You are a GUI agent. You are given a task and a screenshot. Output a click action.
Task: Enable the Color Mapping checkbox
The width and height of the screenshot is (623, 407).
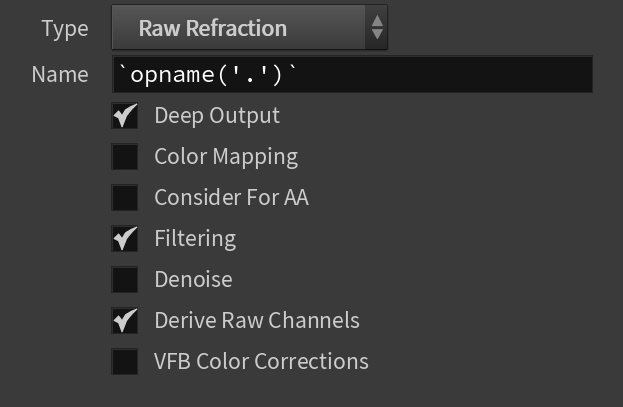click(125, 157)
